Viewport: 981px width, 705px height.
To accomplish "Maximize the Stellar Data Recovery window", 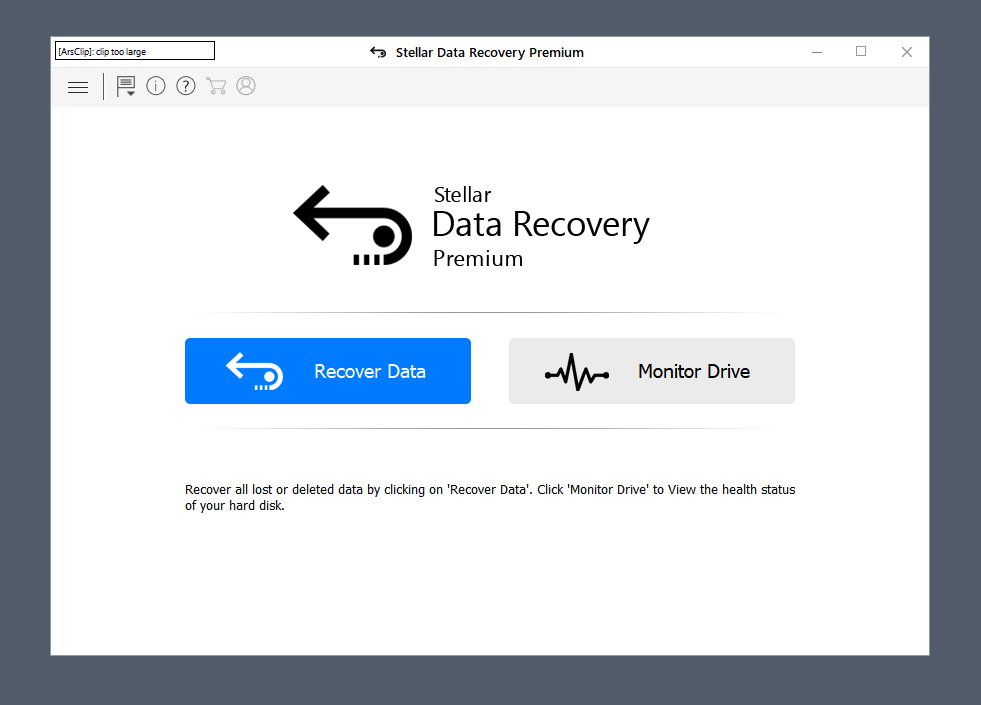I will 861,52.
